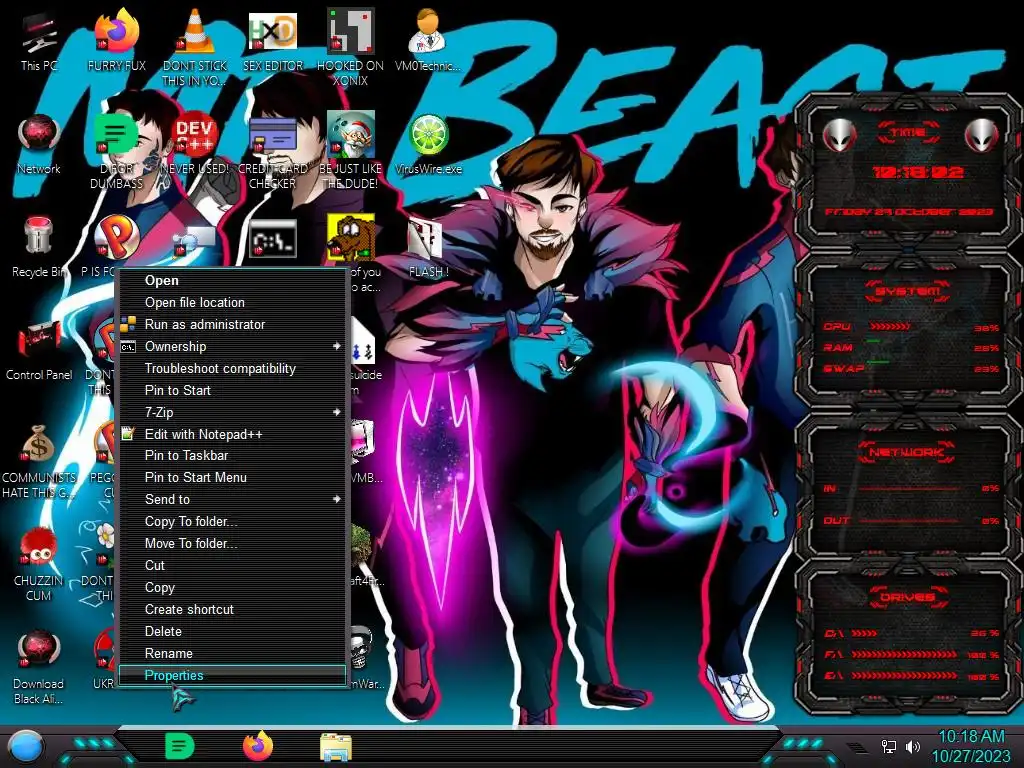Choose Edit with Notepad++
Screen dimensions: 1024x768
point(232,434)
